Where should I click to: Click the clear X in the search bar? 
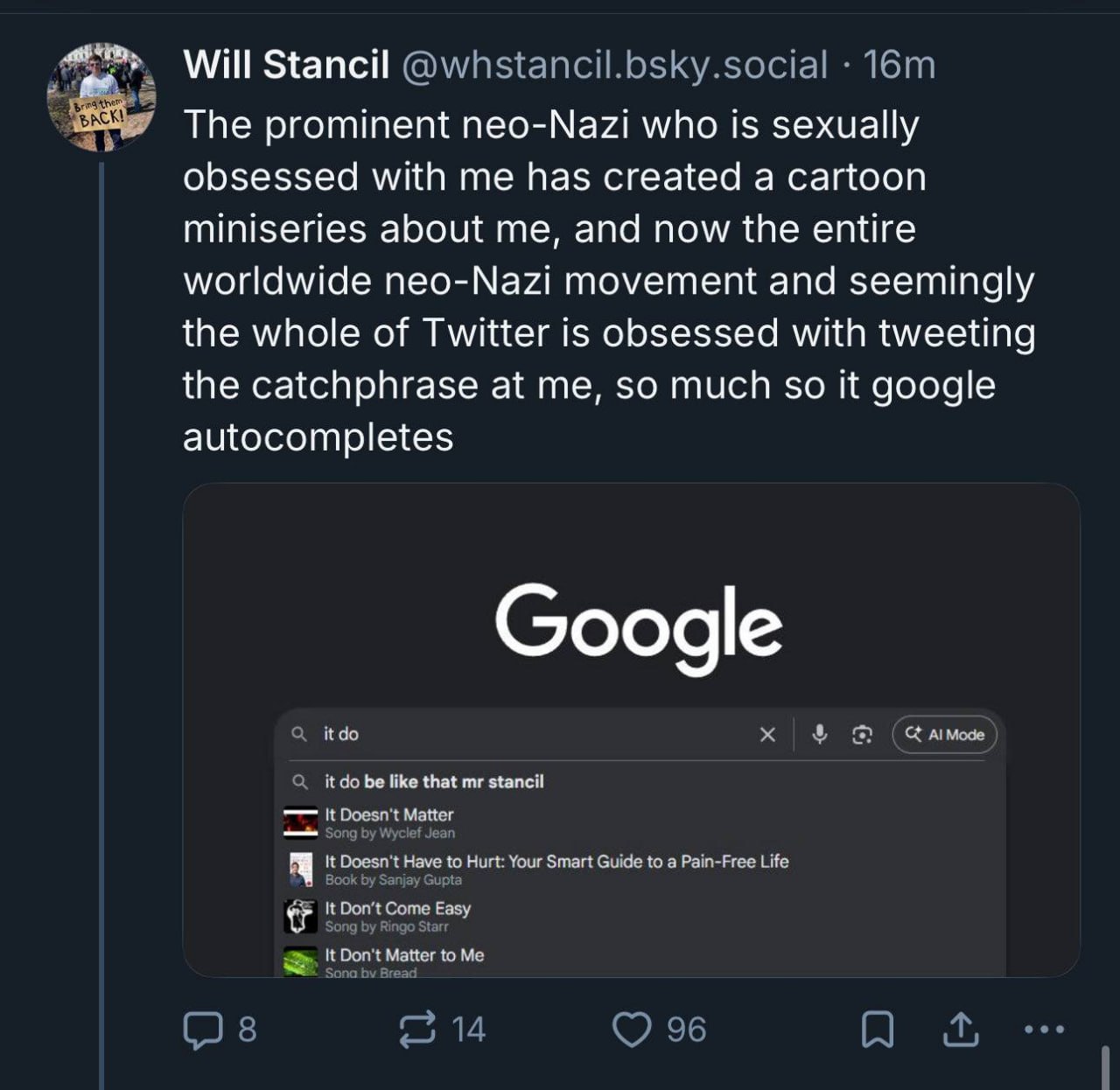click(767, 735)
